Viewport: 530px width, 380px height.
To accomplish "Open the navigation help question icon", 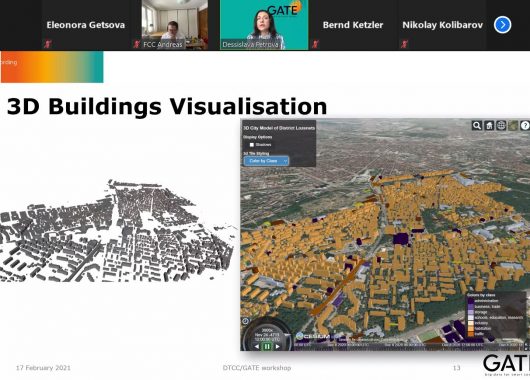I will coord(525,125).
